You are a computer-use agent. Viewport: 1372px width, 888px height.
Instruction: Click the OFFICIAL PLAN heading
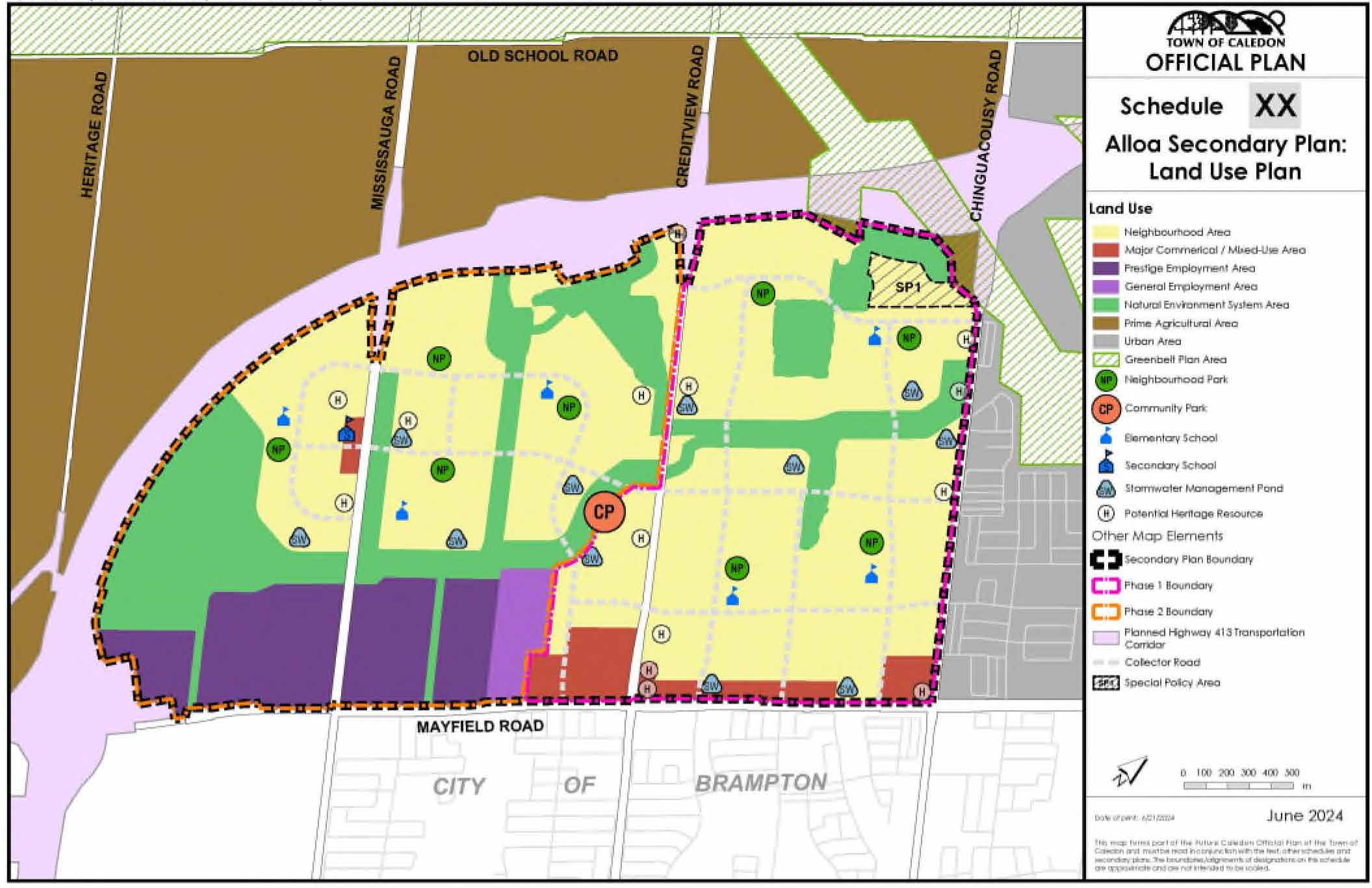point(1225,62)
